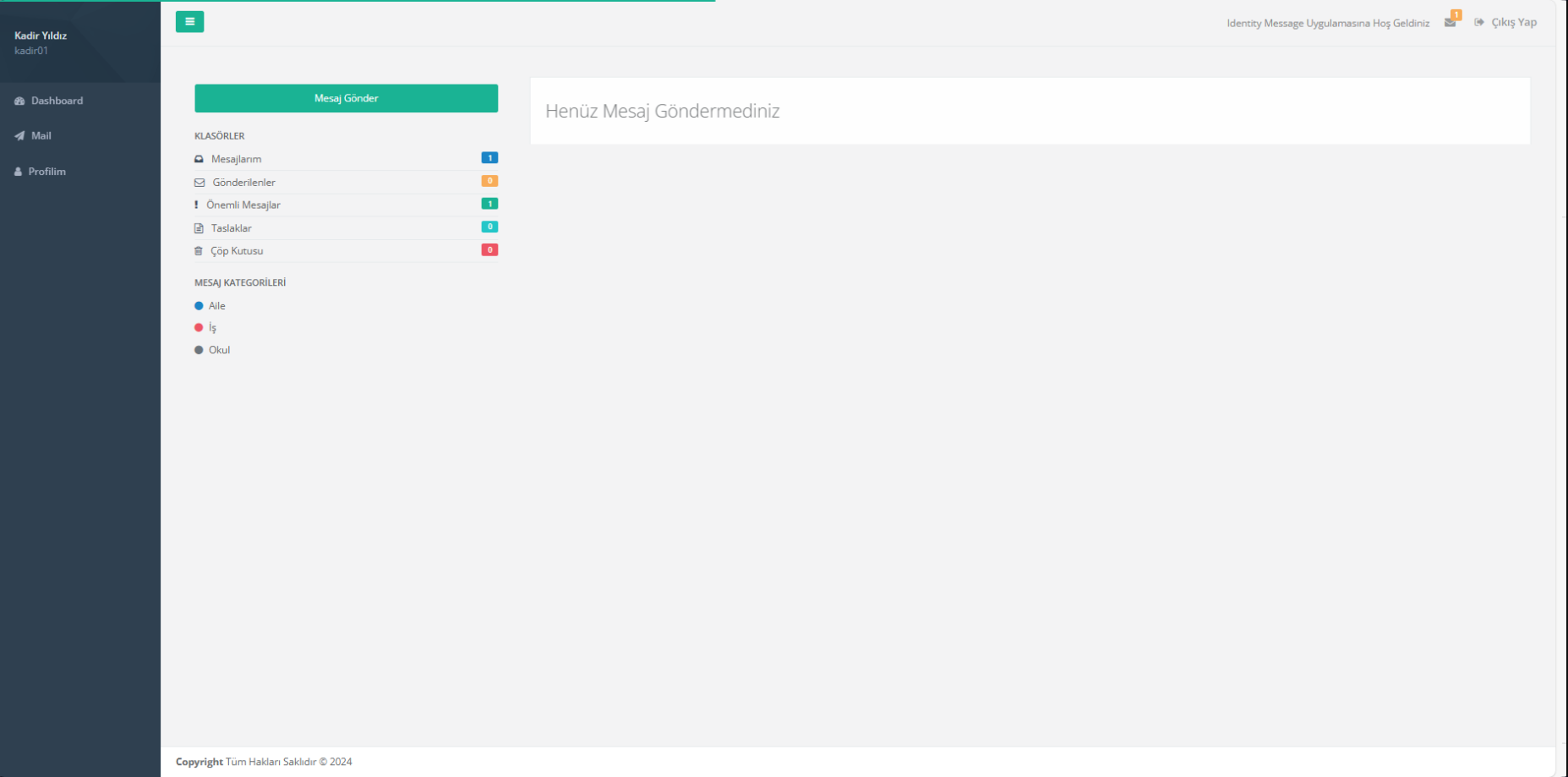
Task: Click the orange Gönderilenler count badge
Action: click(x=489, y=181)
